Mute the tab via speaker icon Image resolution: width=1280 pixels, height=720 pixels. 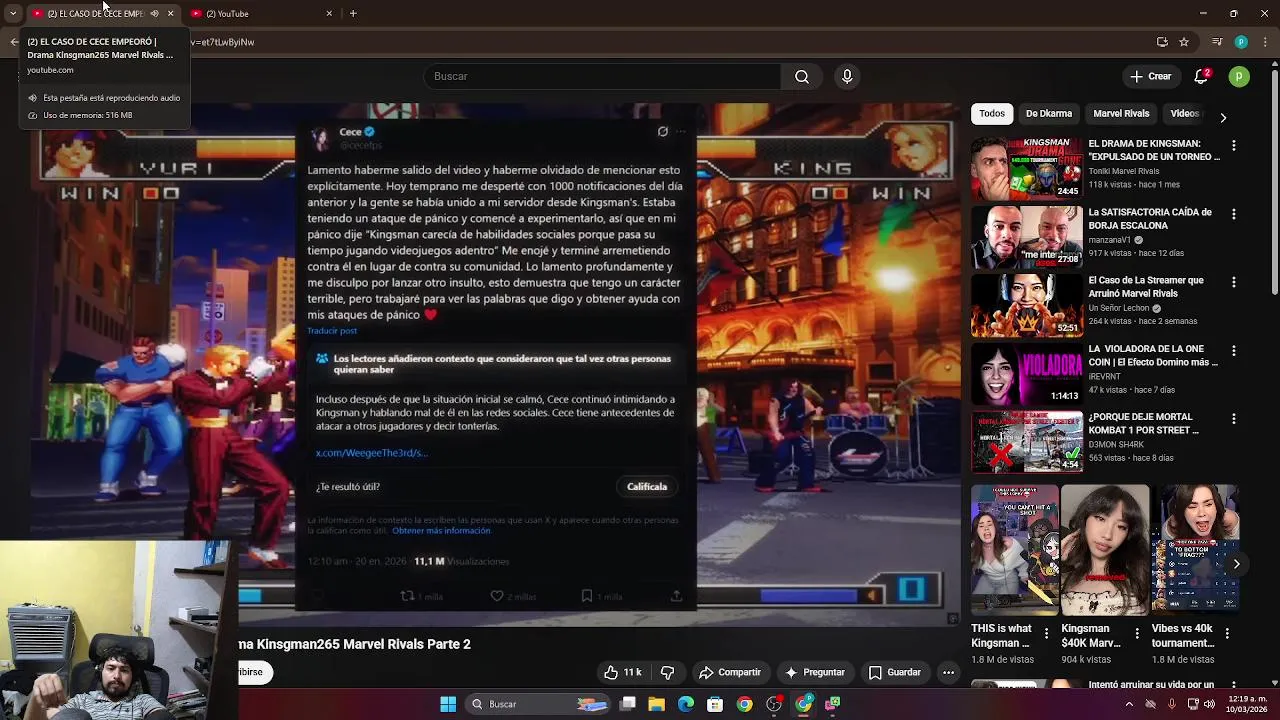[x=154, y=13]
